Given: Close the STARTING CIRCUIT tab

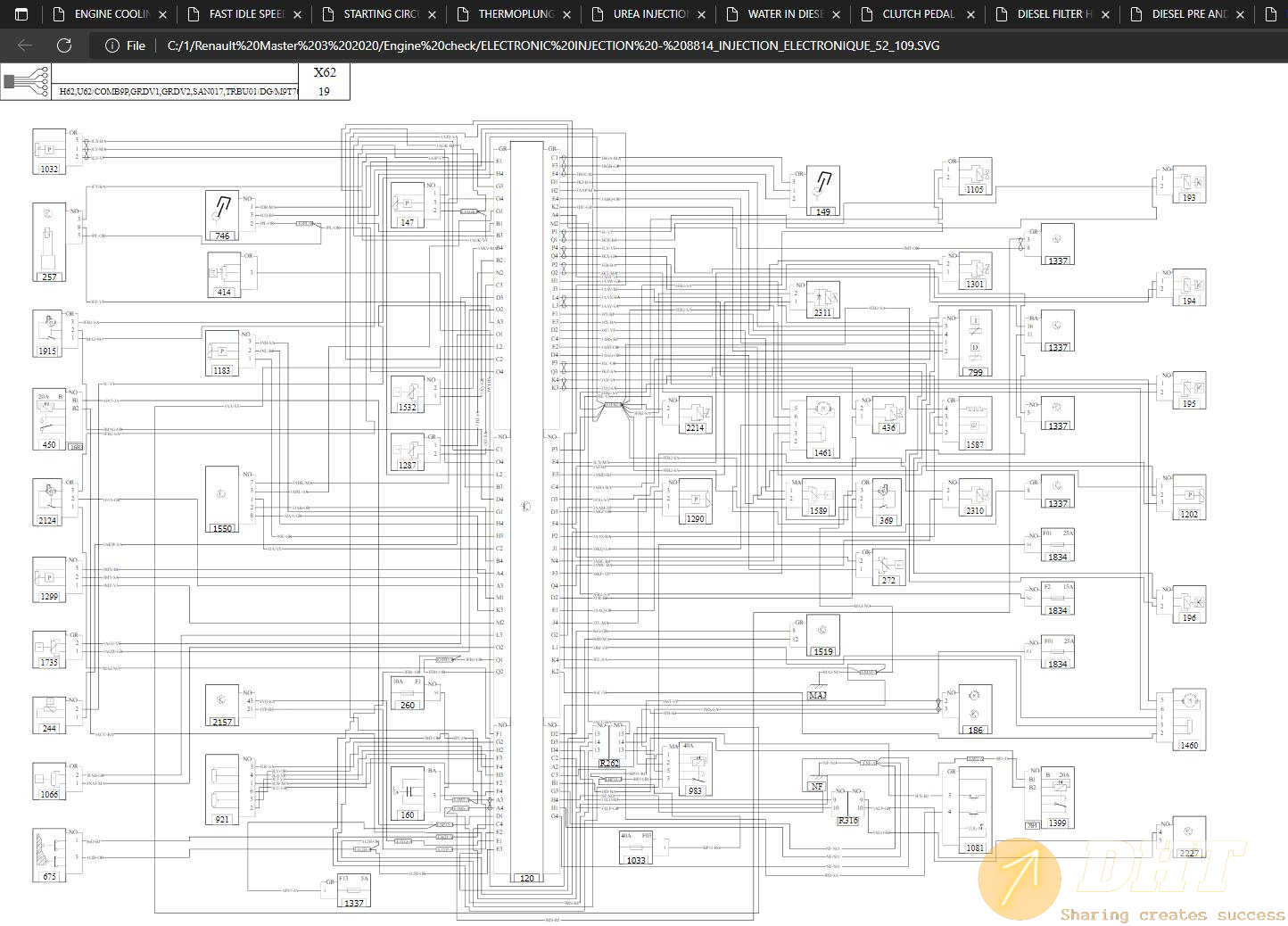Looking at the screenshot, I should point(432,15).
